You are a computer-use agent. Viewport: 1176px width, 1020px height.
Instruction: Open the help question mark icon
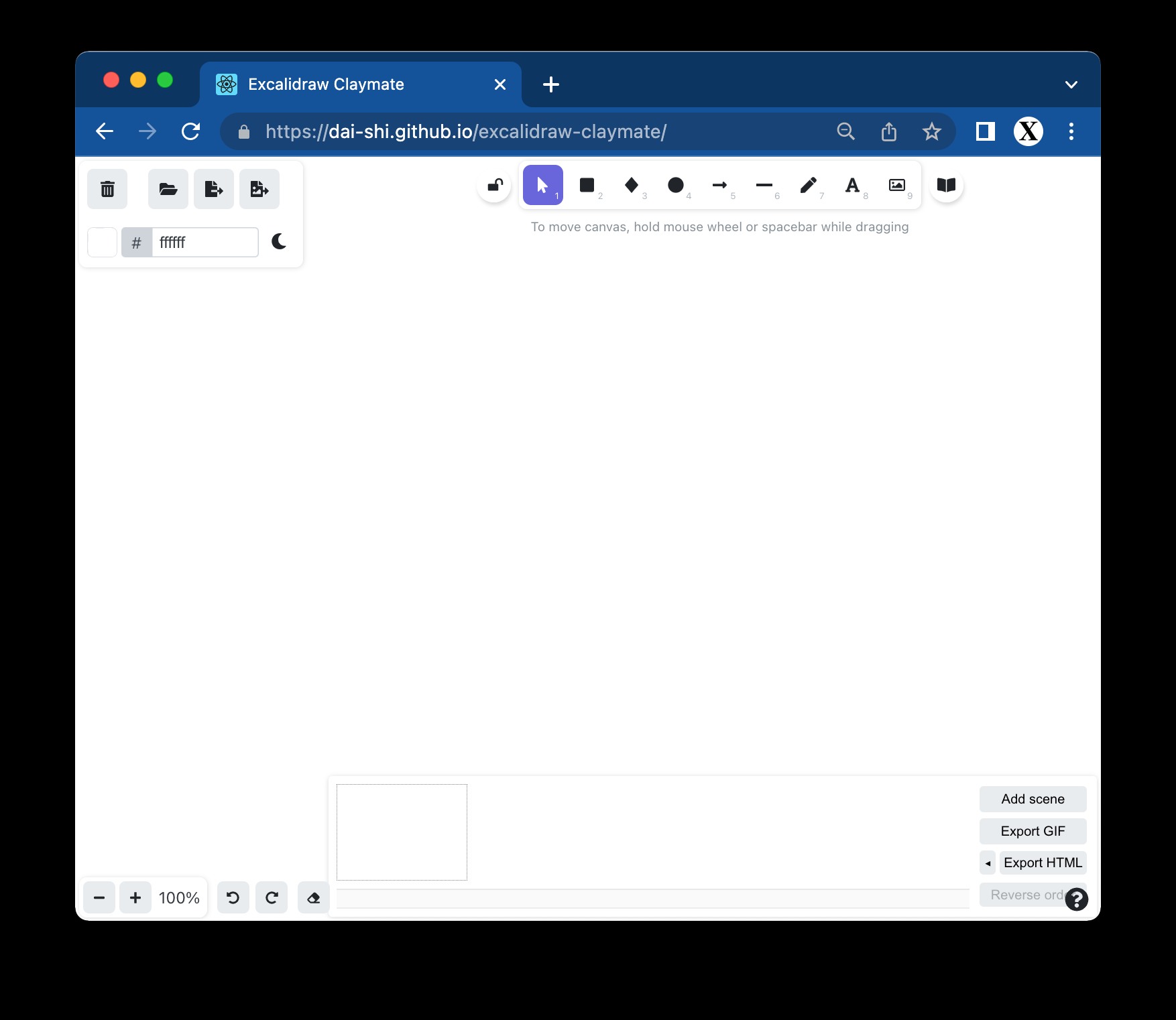point(1077,899)
